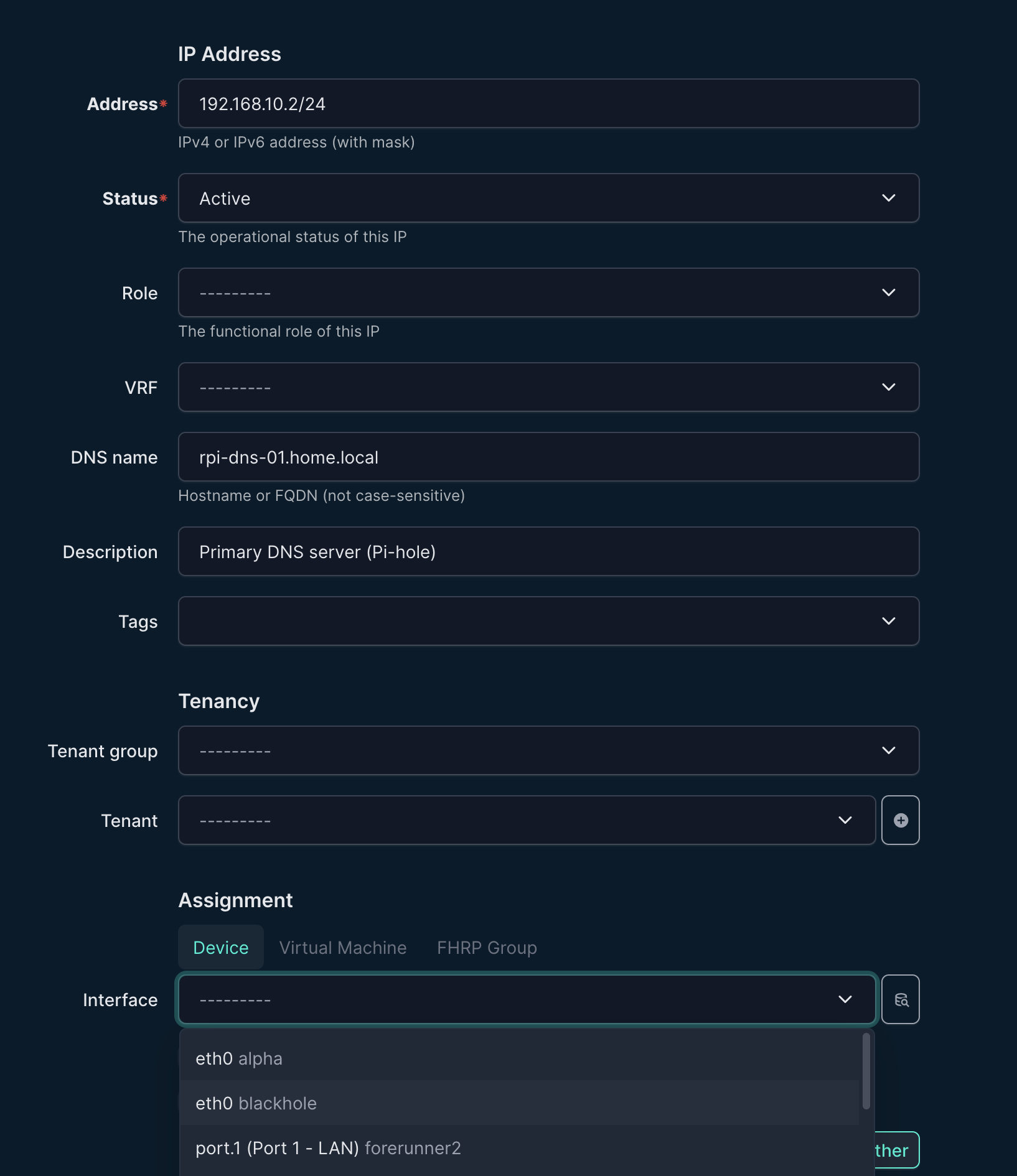Expand the Tags selector
This screenshot has width=1017, height=1176.
[x=548, y=622]
